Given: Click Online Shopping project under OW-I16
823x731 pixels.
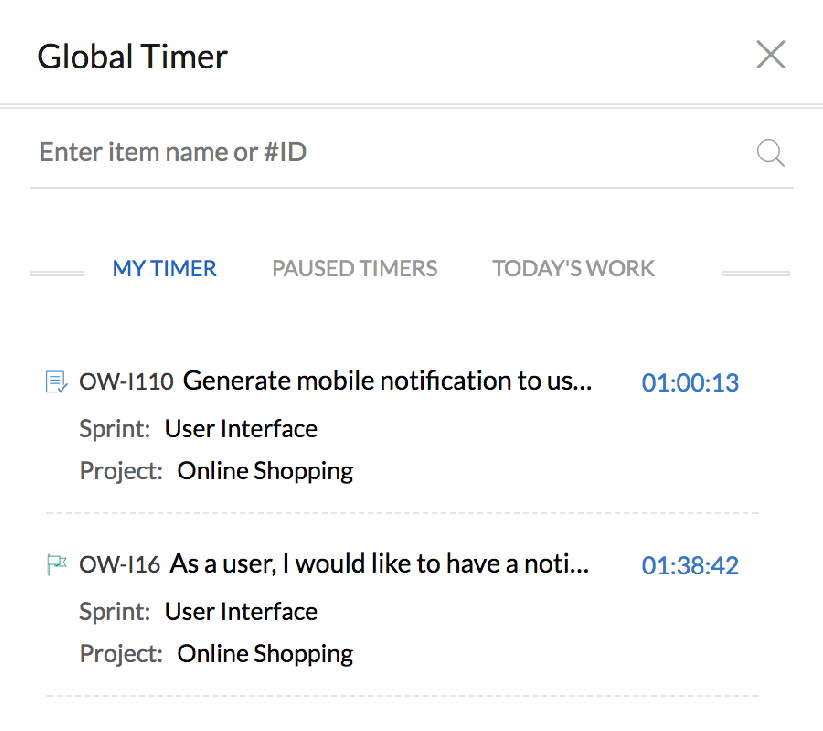Looking at the screenshot, I should click(x=265, y=654).
